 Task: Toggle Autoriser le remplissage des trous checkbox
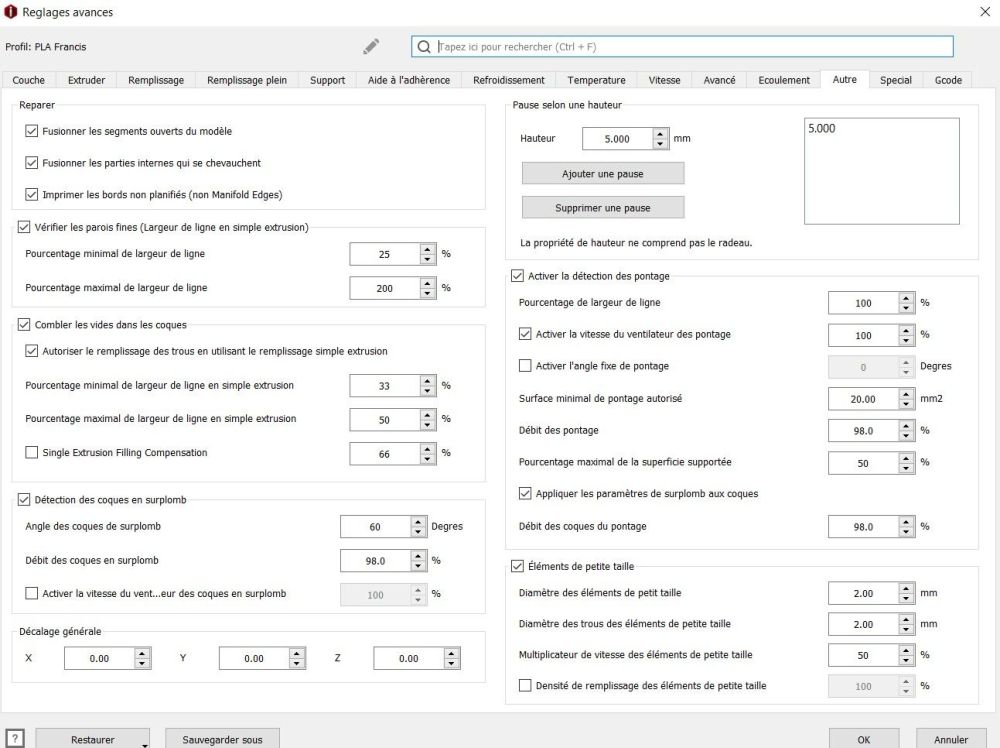31,351
